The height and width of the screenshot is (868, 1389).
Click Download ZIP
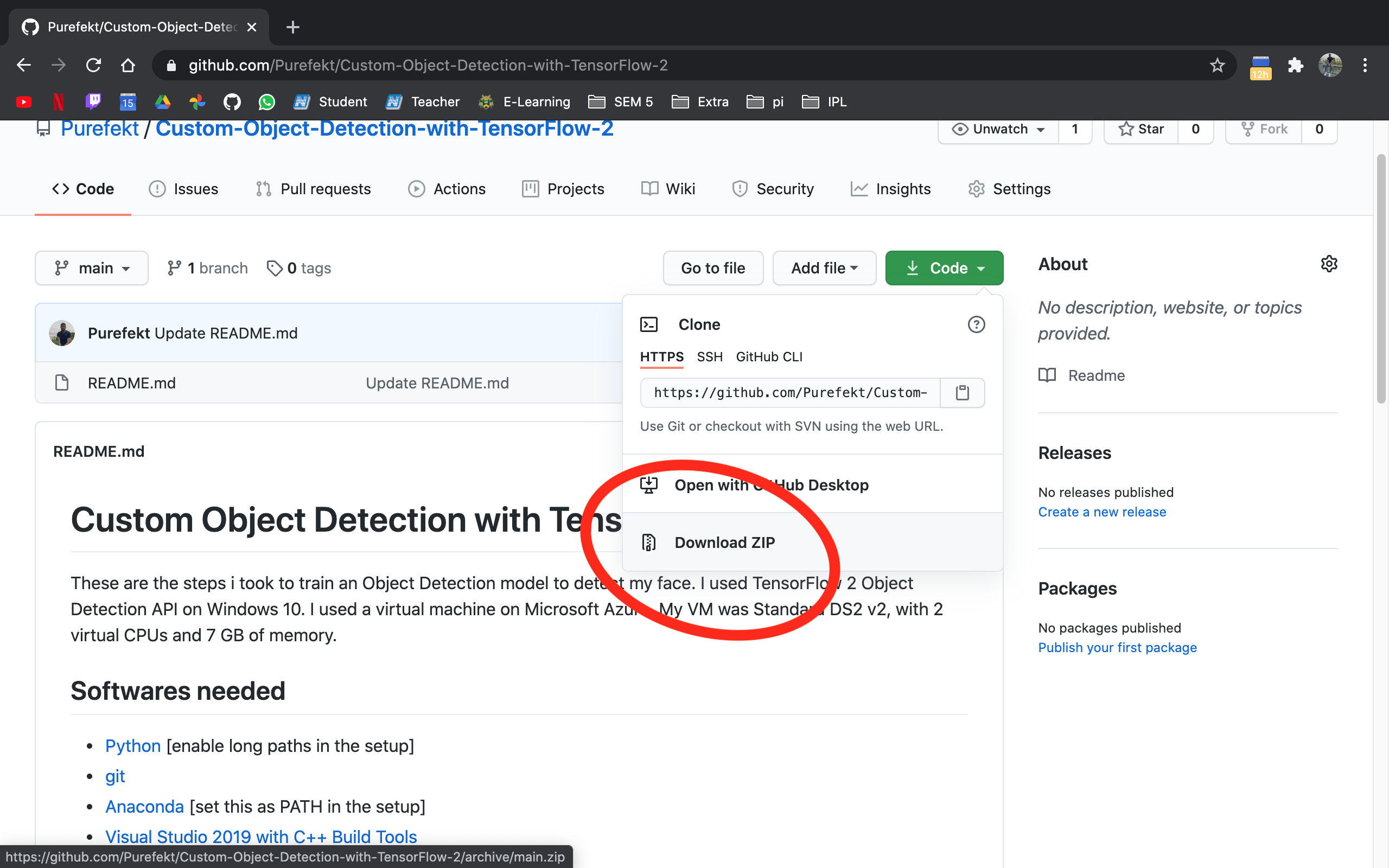click(x=812, y=542)
